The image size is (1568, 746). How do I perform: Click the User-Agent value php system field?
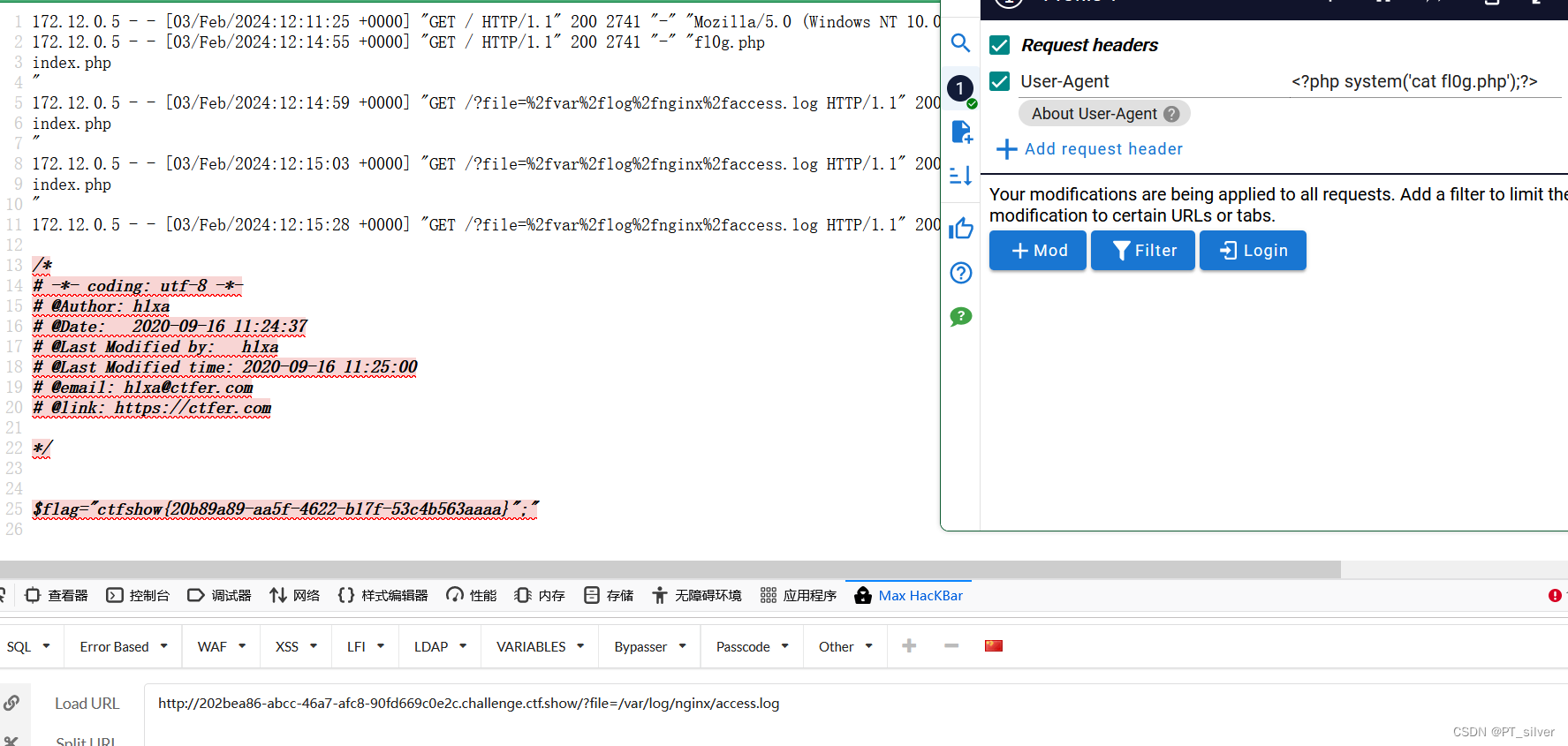(x=1424, y=81)
